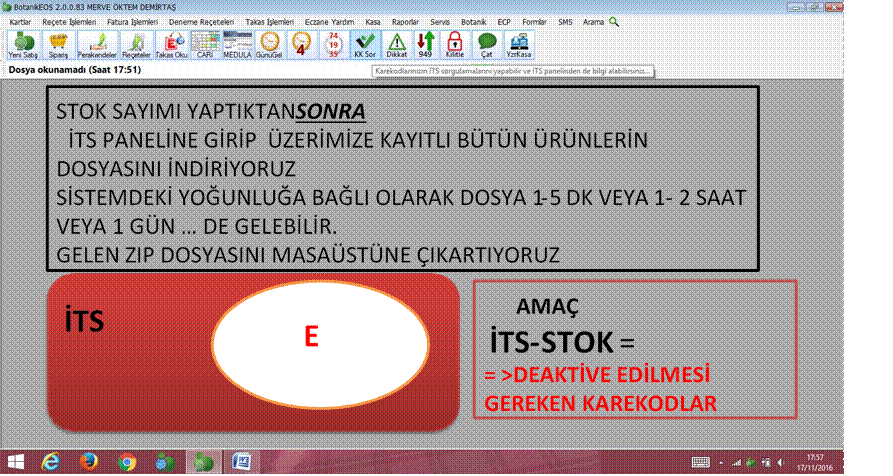This screenshot has height=476, width=893.
Task: Click the YzrKasa toolbar icon
Action: pos(518,45)
